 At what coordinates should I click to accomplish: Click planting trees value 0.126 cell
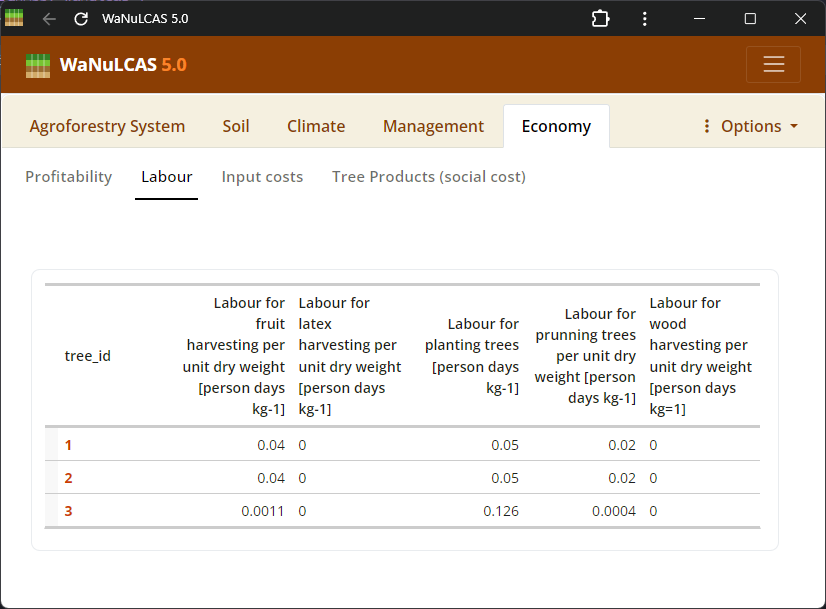point(500,511)
